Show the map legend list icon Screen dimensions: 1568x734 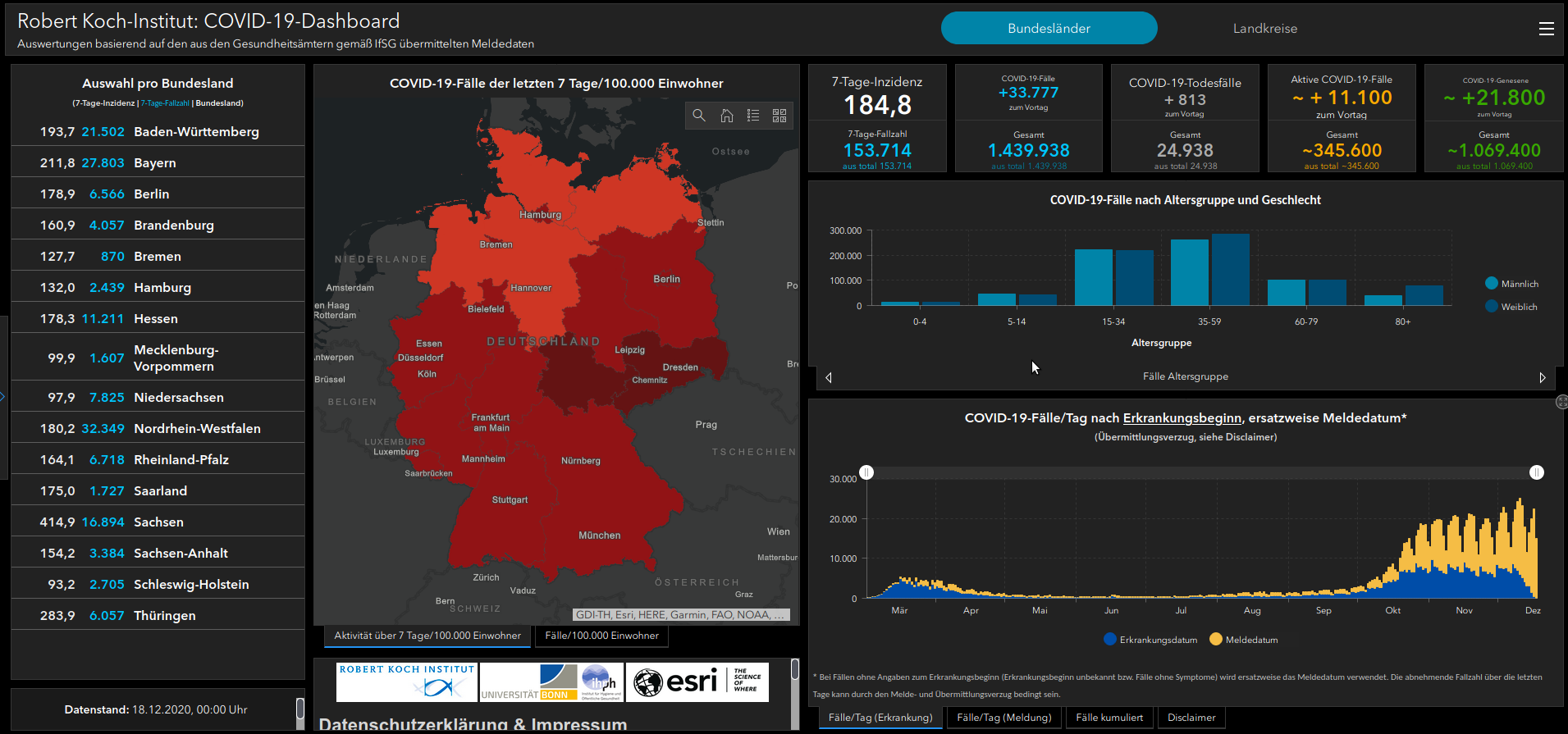[x=753, y=116]
